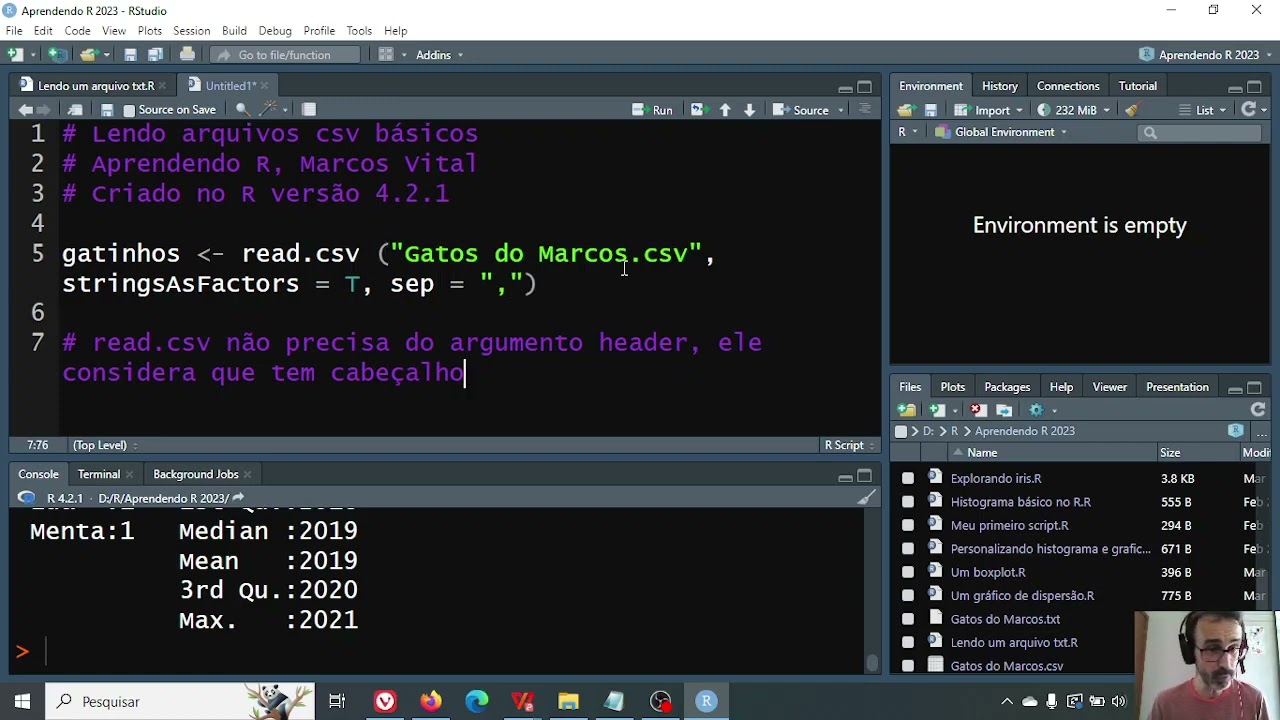Open the Addins dropdown
This screenshot has width=1280, height=720.
[x=440, y=55]
